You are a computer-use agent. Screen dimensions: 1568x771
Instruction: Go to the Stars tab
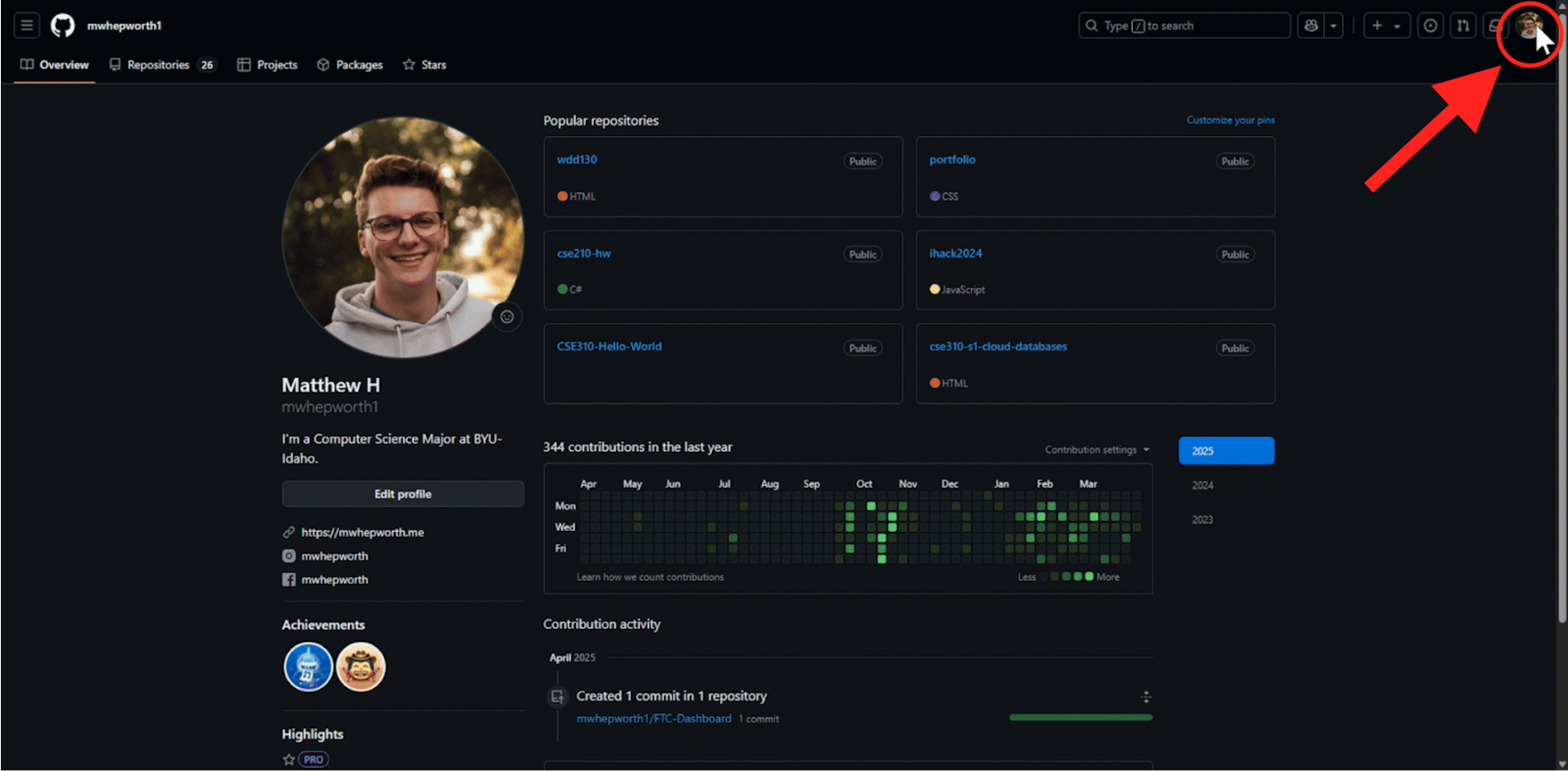(424, 65)
